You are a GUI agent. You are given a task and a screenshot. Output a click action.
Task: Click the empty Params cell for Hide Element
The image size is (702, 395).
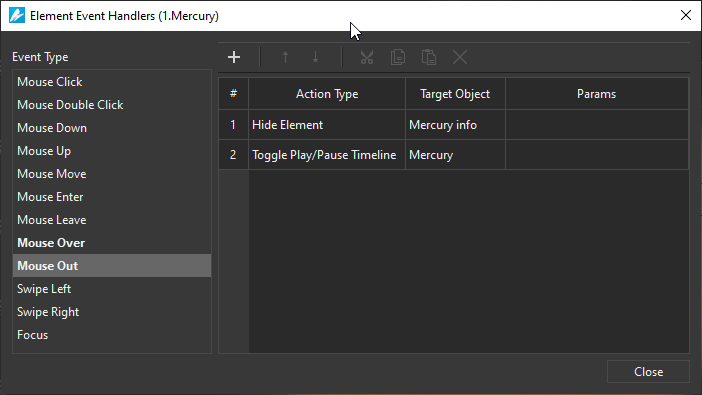coord(597,125)
